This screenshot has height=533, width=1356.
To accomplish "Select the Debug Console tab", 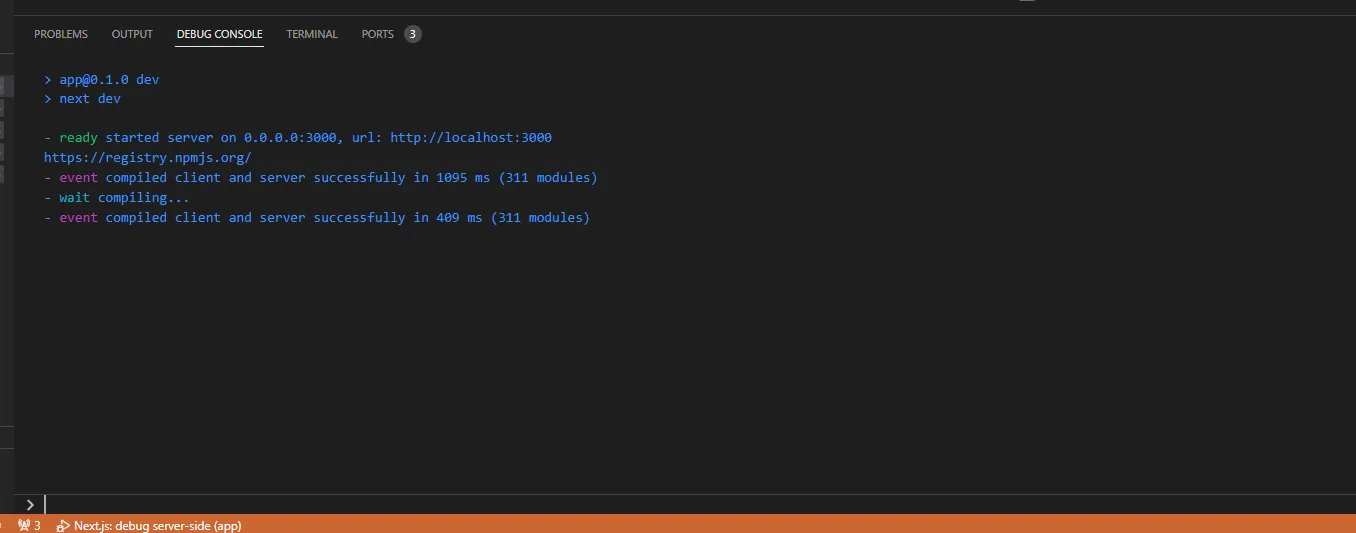I will coord(219,34).
